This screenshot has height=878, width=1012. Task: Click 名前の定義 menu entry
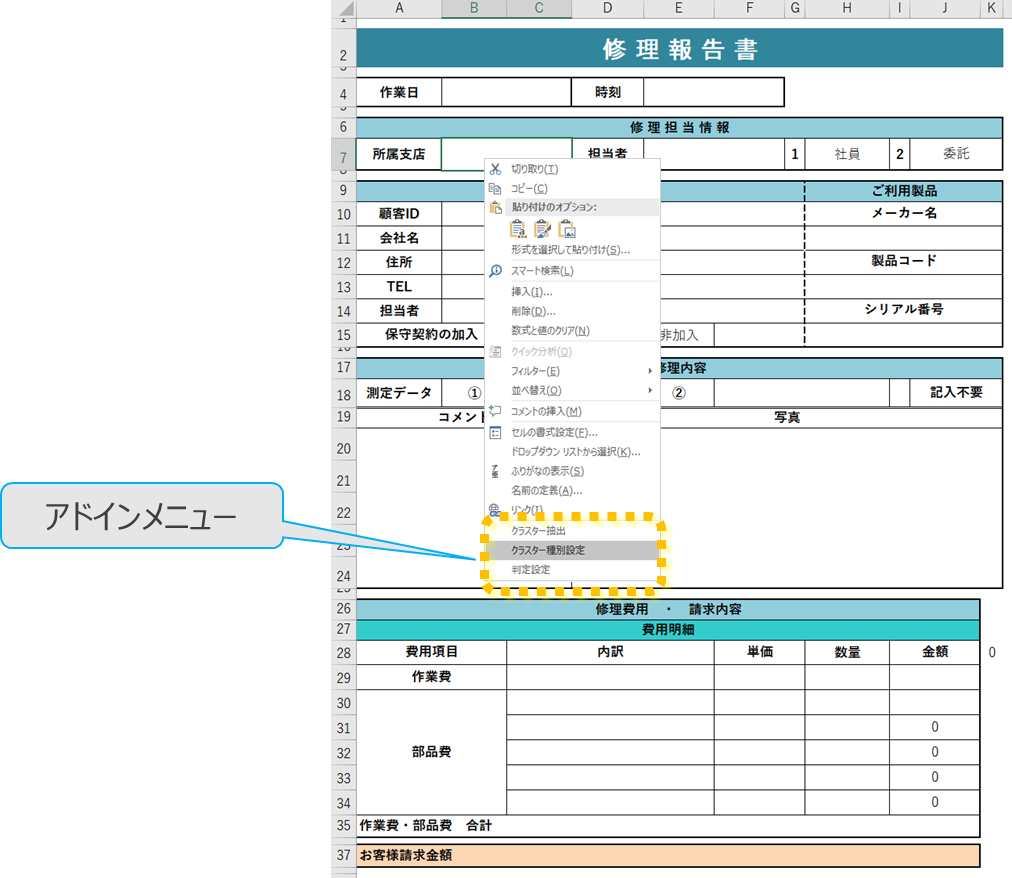(546, 491)
